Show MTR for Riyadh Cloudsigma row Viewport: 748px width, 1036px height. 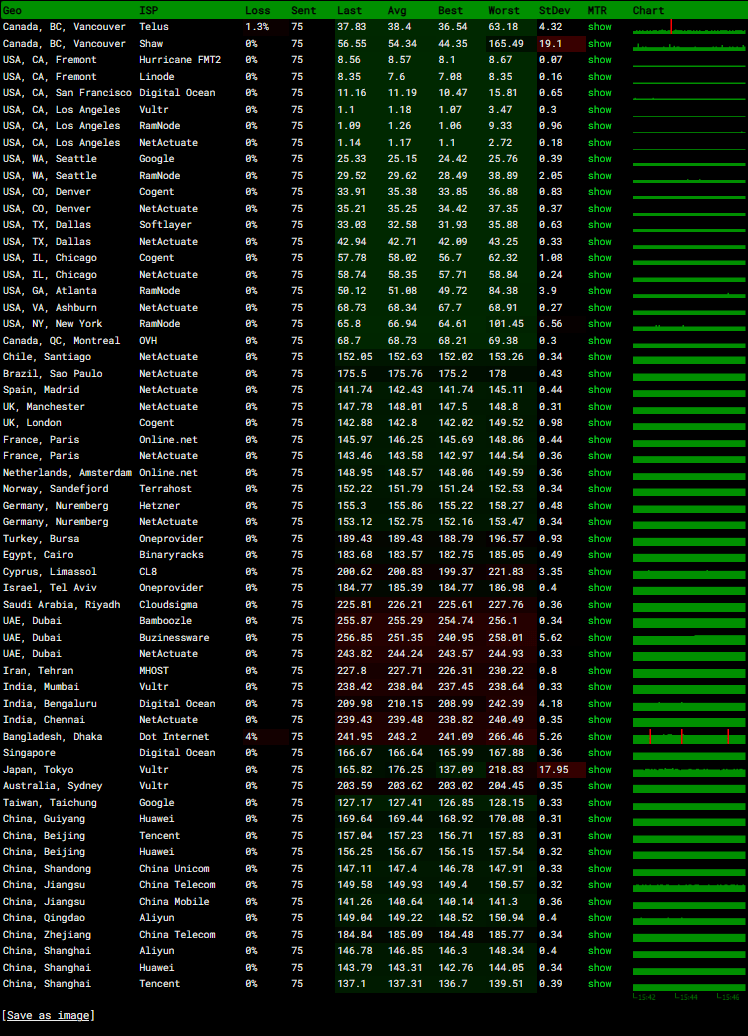[x=599, y=605]
